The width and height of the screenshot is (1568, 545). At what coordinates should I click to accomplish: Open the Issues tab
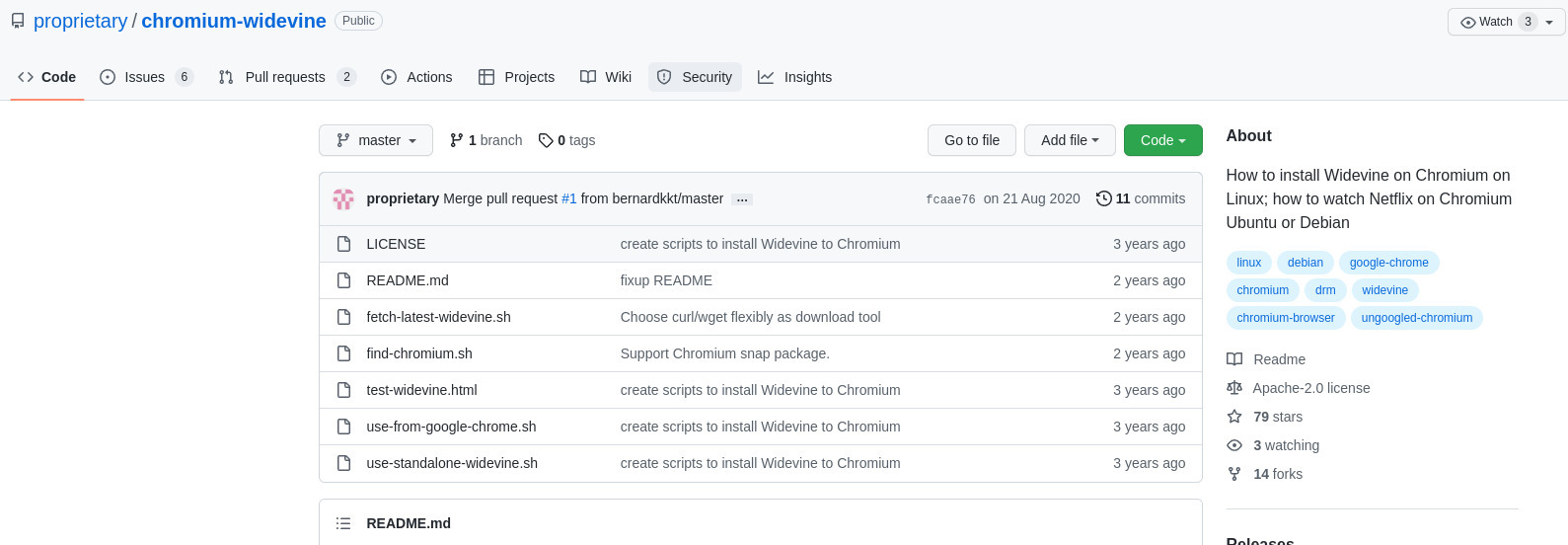tap(146, 77)
